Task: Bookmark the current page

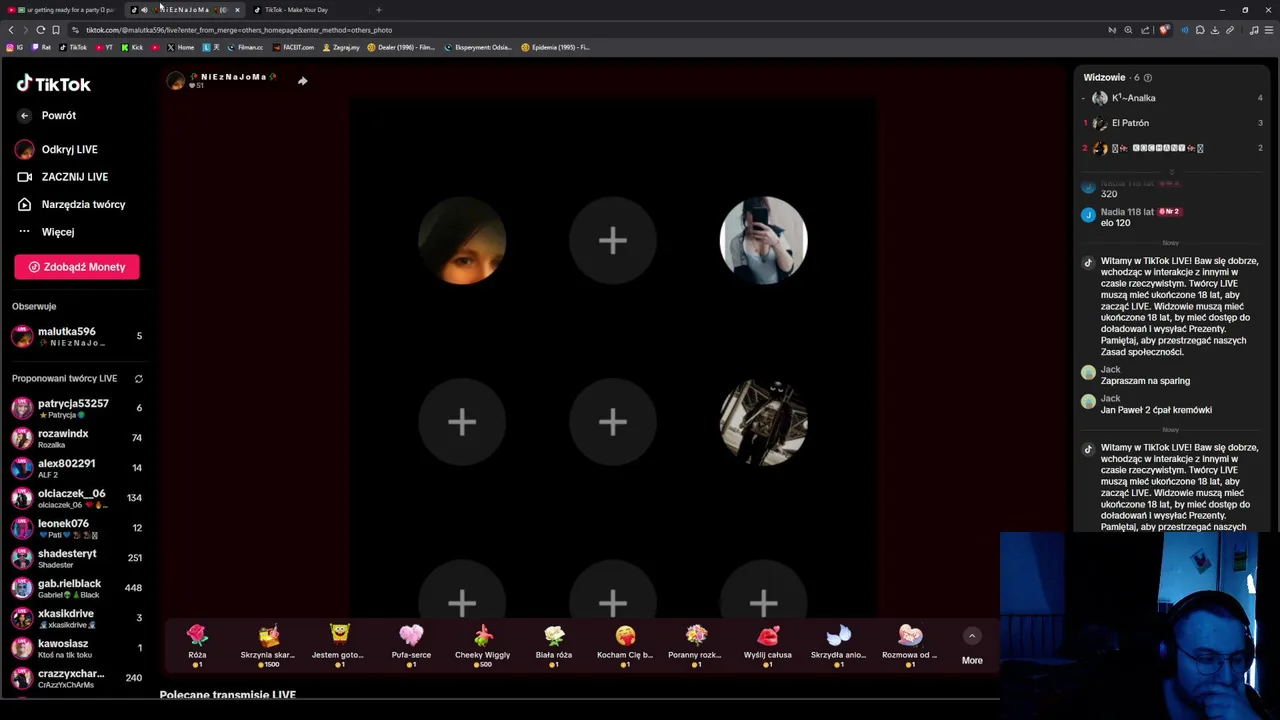Action: [x=56, y=30]
